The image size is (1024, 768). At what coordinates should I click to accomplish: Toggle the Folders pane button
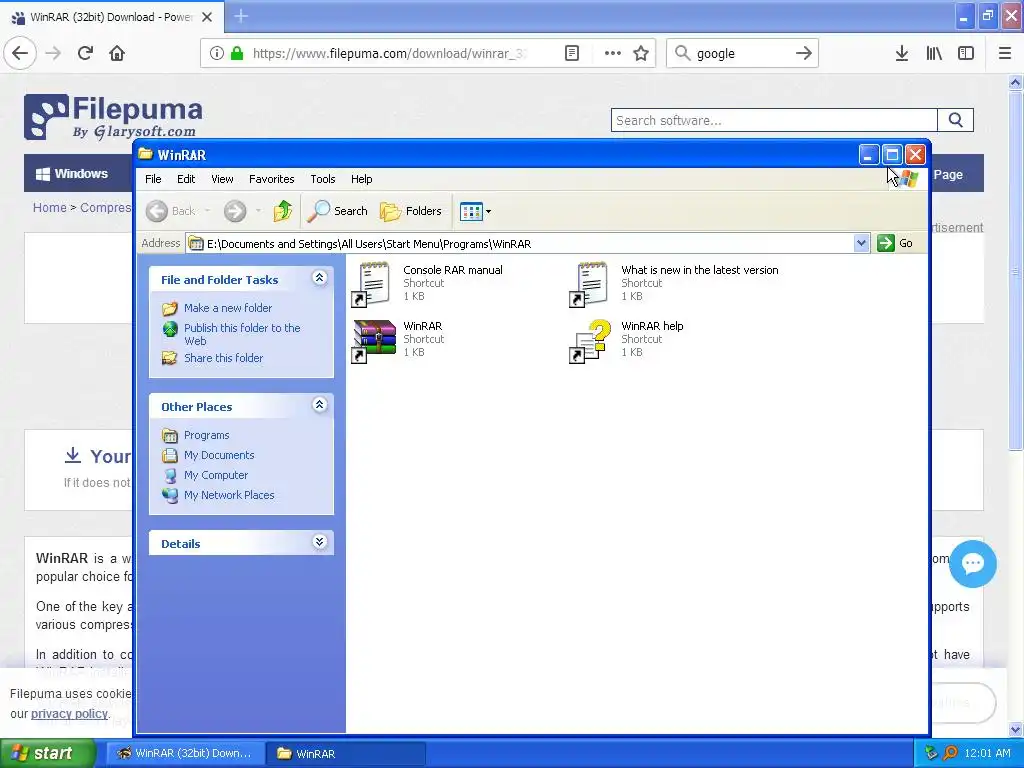point(411,211)
